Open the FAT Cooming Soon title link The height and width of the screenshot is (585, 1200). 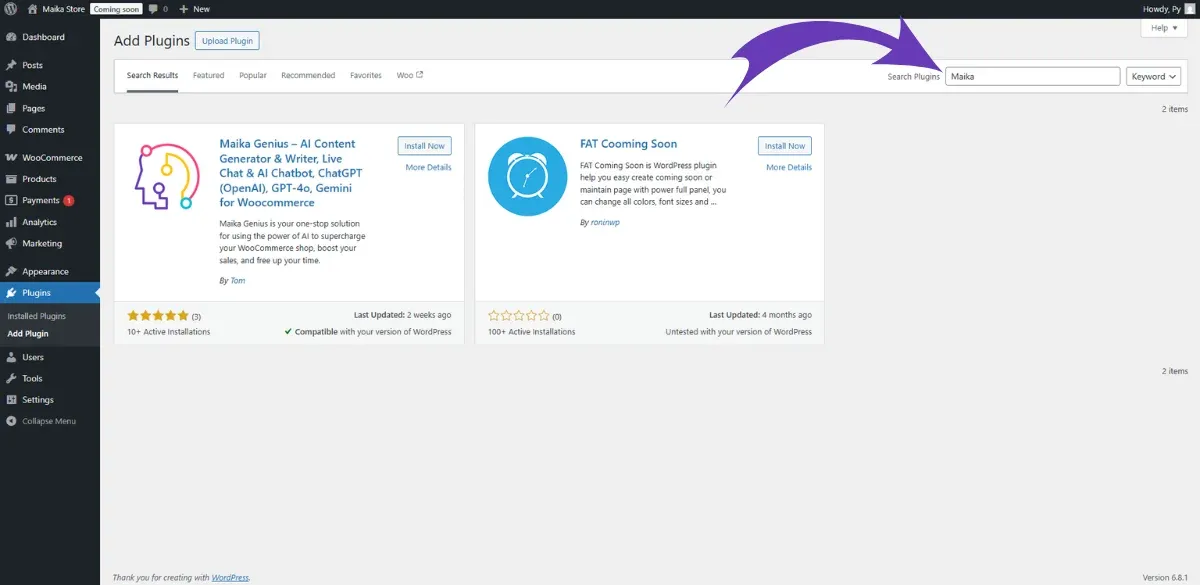628,144
